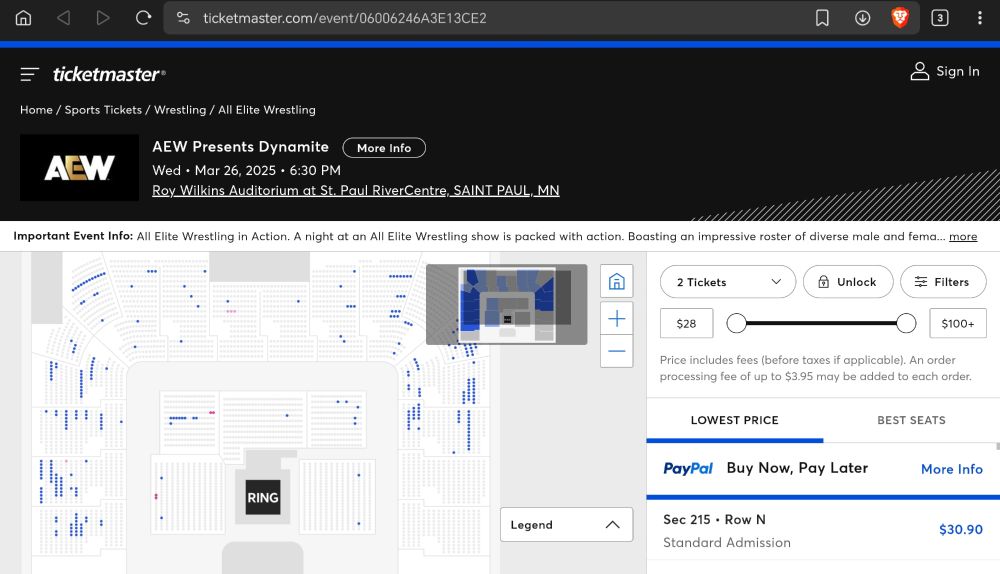1000x574 pixels.
Task: Select the Sec 215 Row N ticket listing
Action: 823,530
